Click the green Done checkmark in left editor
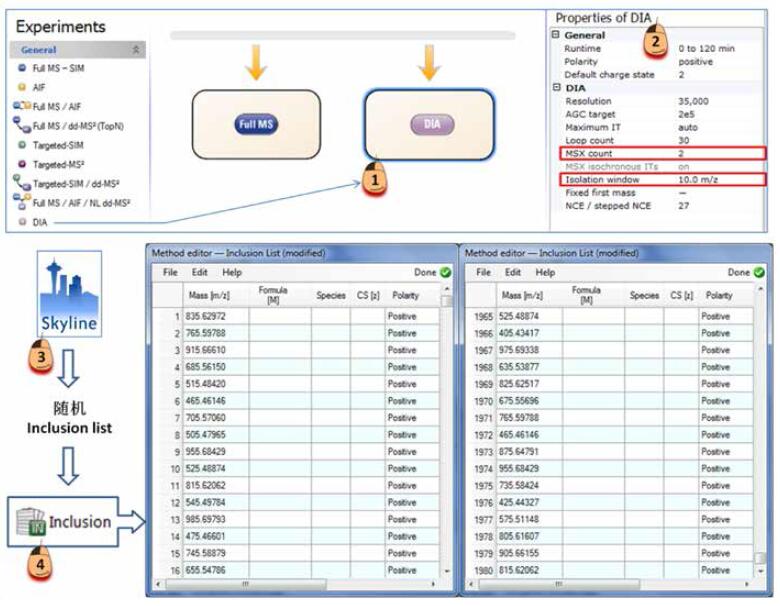This screenshot has width=780, height=606. pos(445,272)
